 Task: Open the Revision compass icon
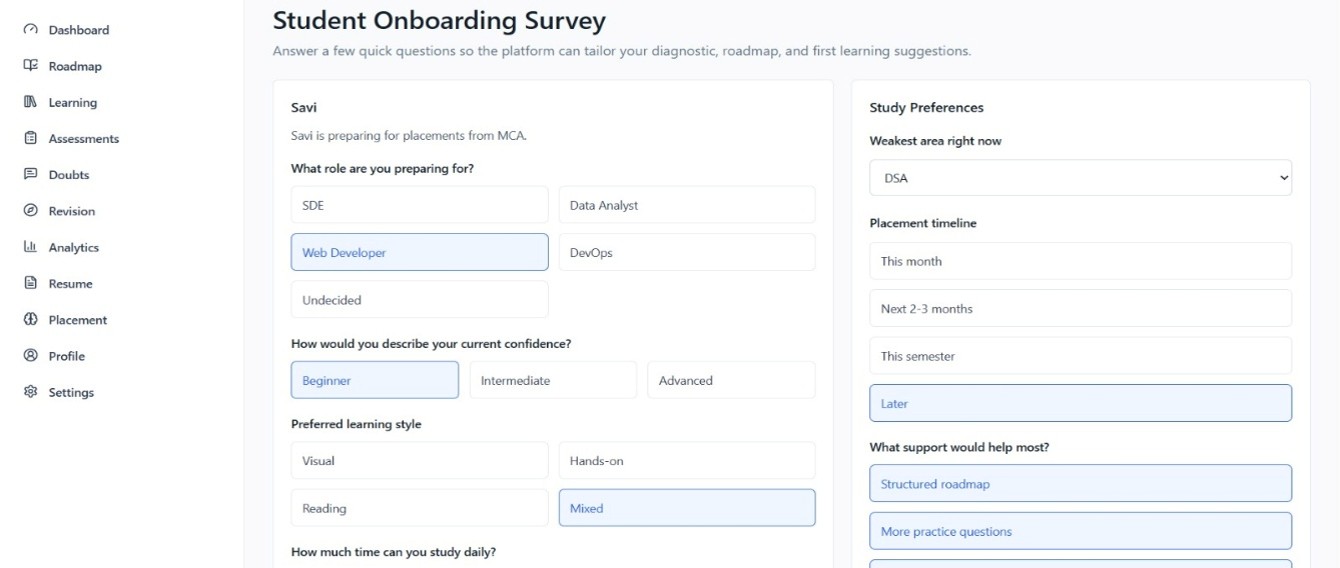(x=30, y=211)
